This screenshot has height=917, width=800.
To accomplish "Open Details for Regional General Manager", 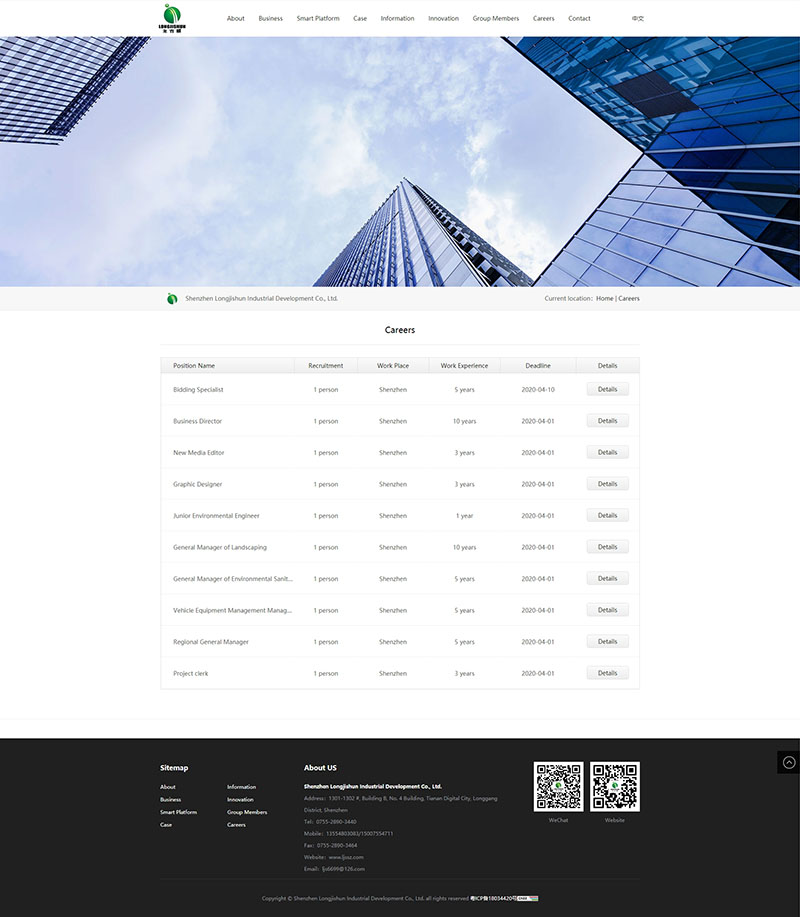I will pyautogui.click(x=607, y=642).
